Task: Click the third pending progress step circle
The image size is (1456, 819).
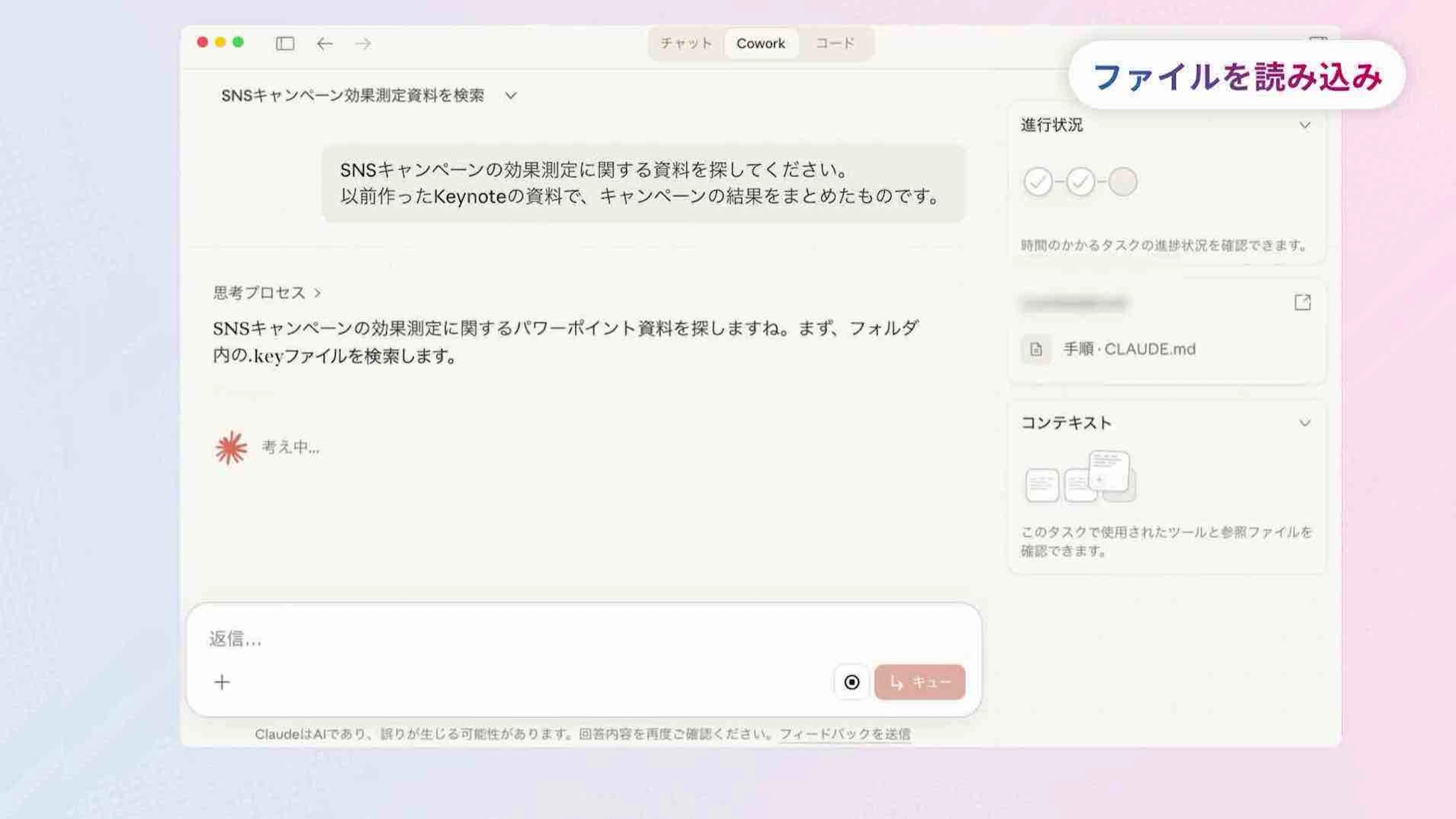Action: 1122,182
